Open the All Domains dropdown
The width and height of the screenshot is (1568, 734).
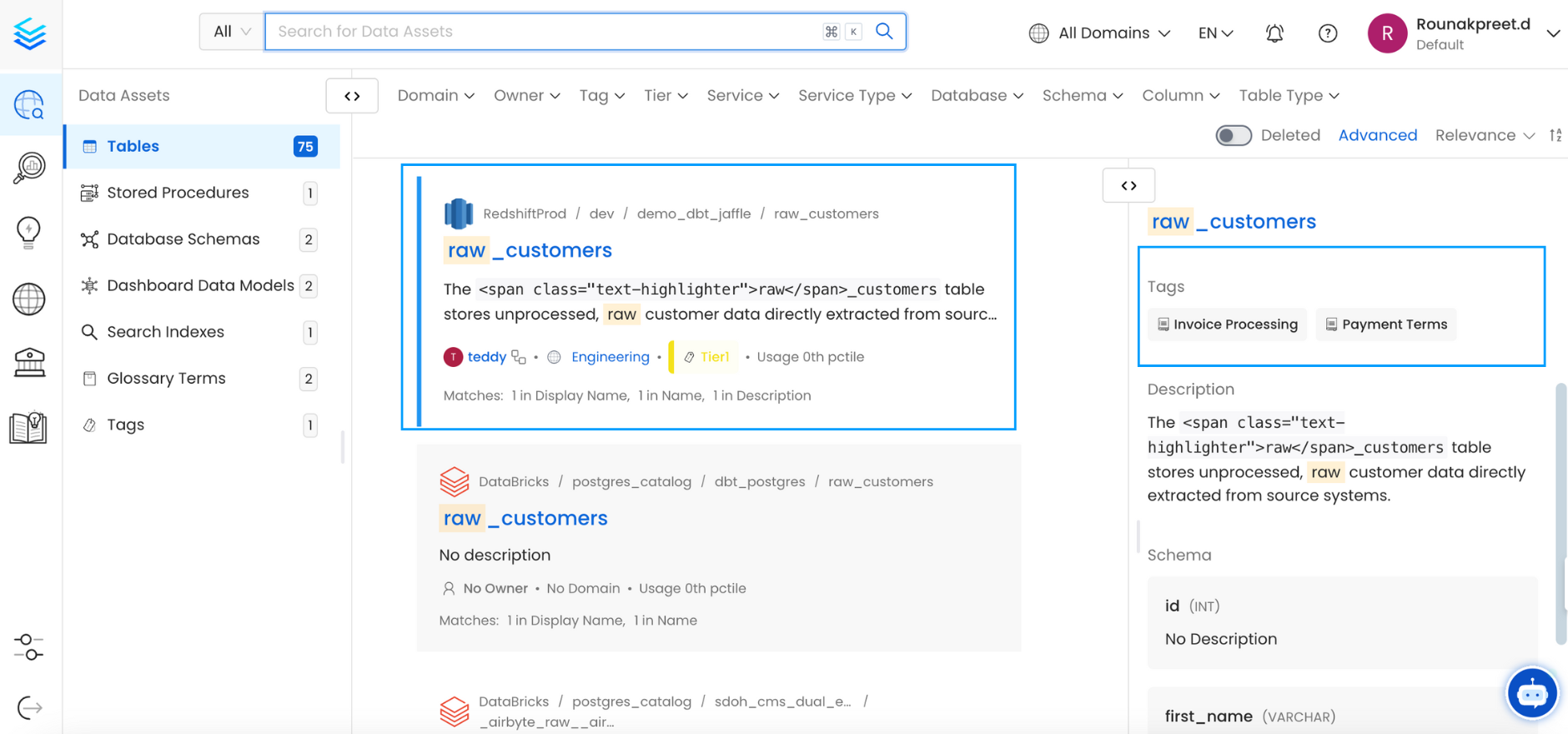(x=1100, y=33)
